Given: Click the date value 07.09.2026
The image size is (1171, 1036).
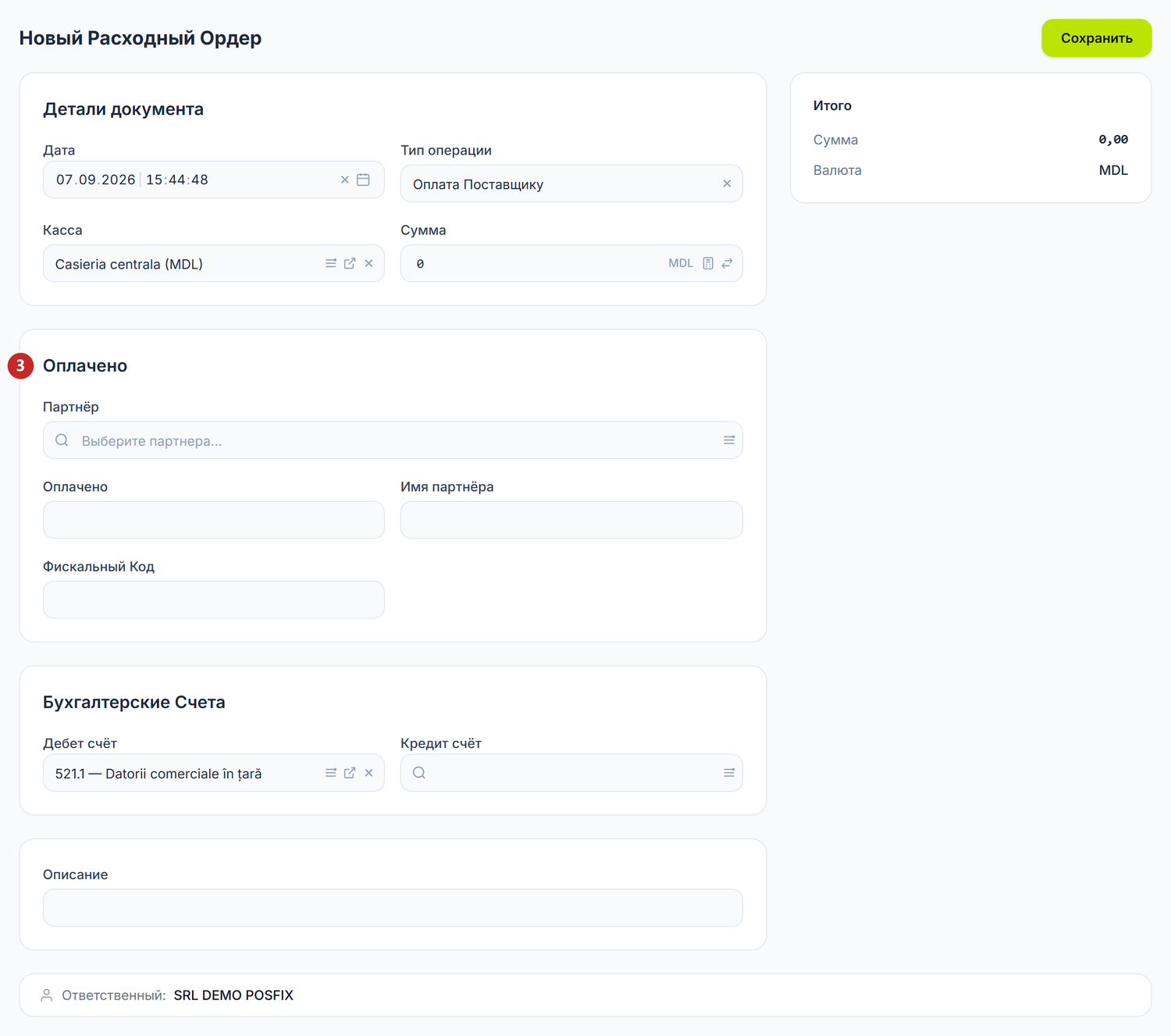Looking at the screenshot, I should tap(96, 180).
